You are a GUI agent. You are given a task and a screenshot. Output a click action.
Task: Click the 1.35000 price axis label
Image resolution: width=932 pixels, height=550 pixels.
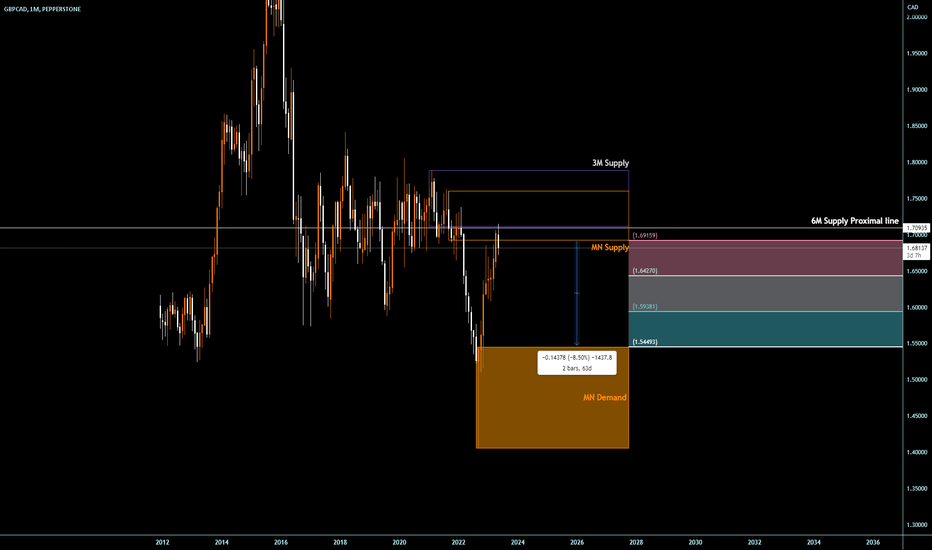(917, 489)
